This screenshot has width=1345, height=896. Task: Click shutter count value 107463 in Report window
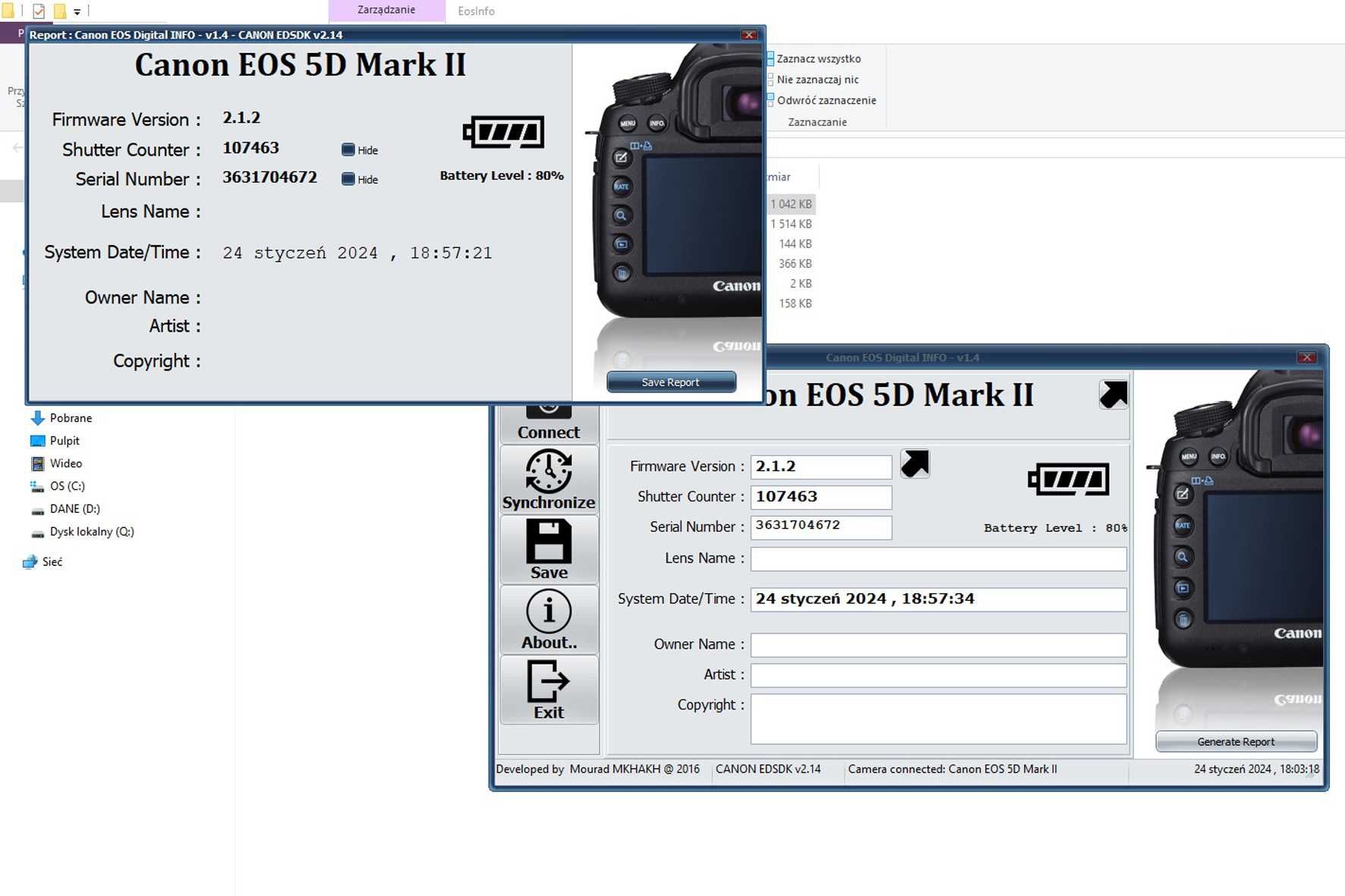250,148
